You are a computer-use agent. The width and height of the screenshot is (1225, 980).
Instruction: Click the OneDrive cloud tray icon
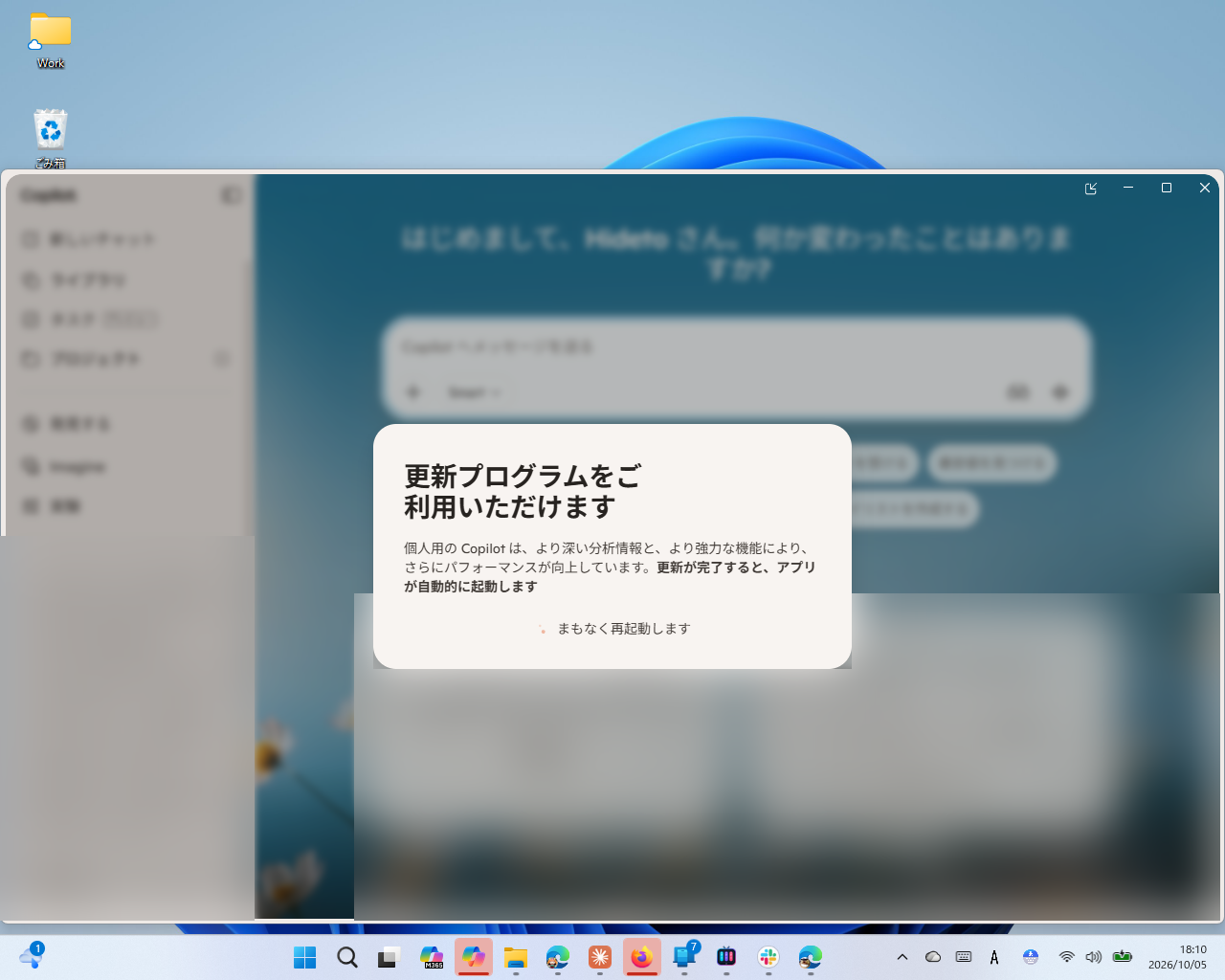click(933, 957)
